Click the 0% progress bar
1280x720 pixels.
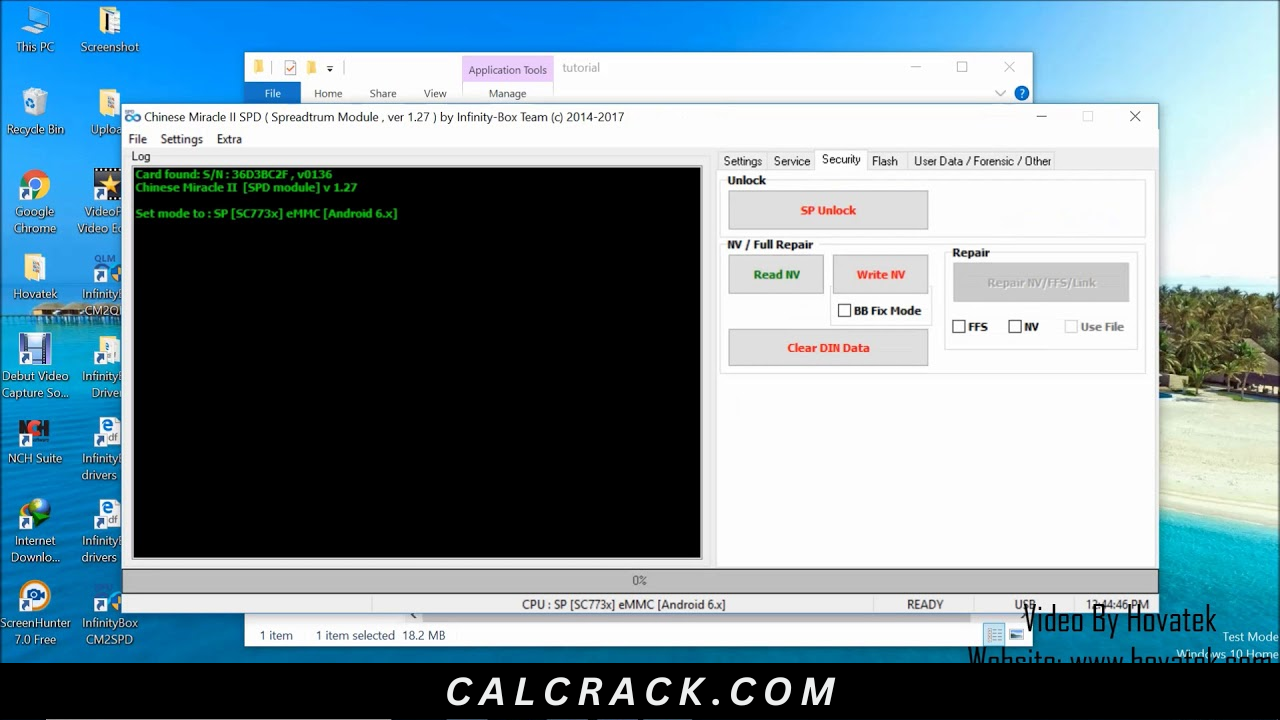(640, 580)
